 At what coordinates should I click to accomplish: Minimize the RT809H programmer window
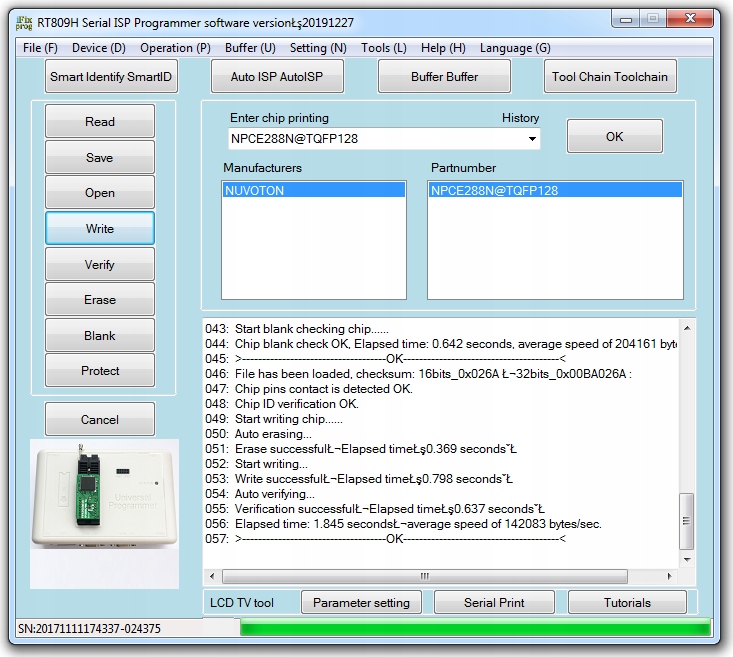click(x=626, y=19)
